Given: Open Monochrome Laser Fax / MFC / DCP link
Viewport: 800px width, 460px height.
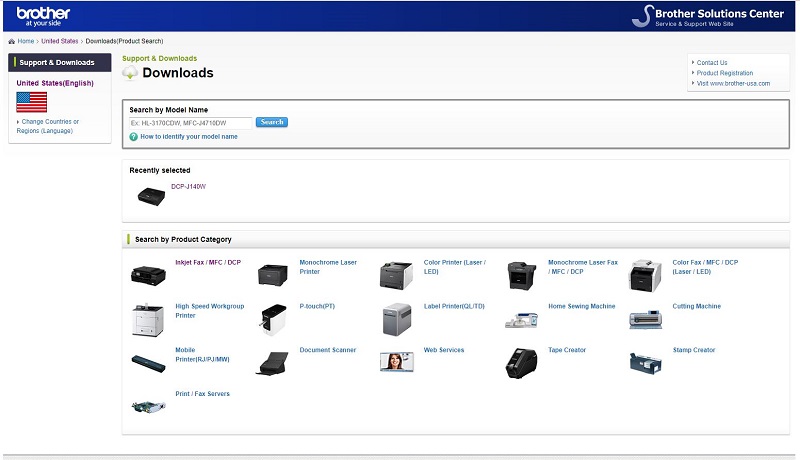Looking at the screenshot, I should pos(583,267).
